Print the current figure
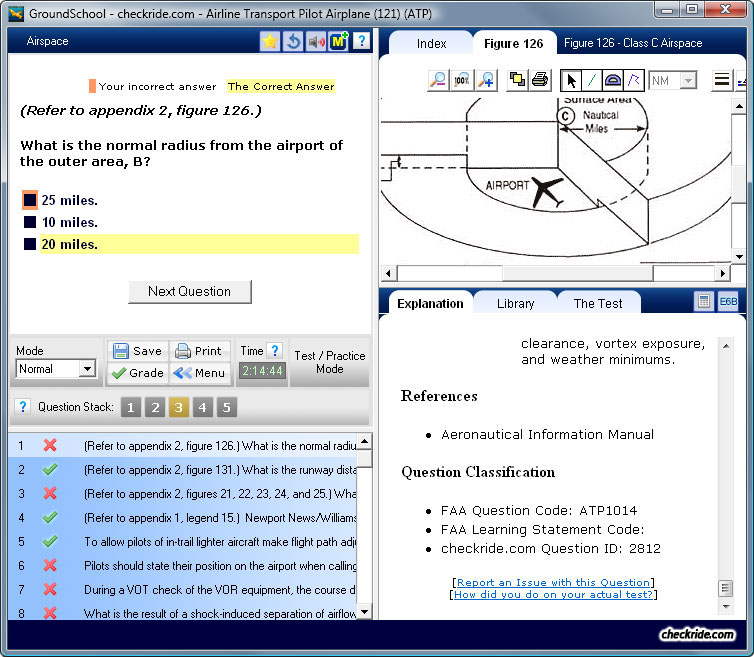Screen dimensions: 754x657 tap(540, 80)
